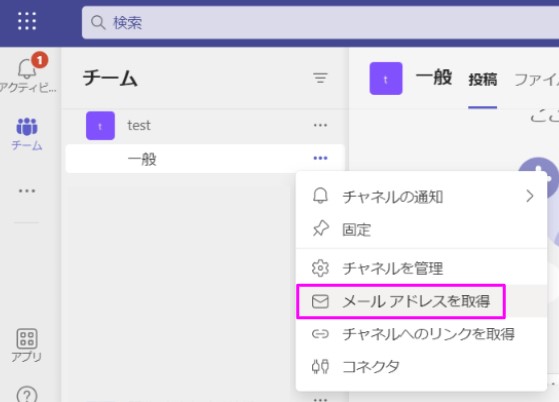The width and height of the screenshot is (559, 402).
Task: Select the test team row
Action: click(205, 125)
